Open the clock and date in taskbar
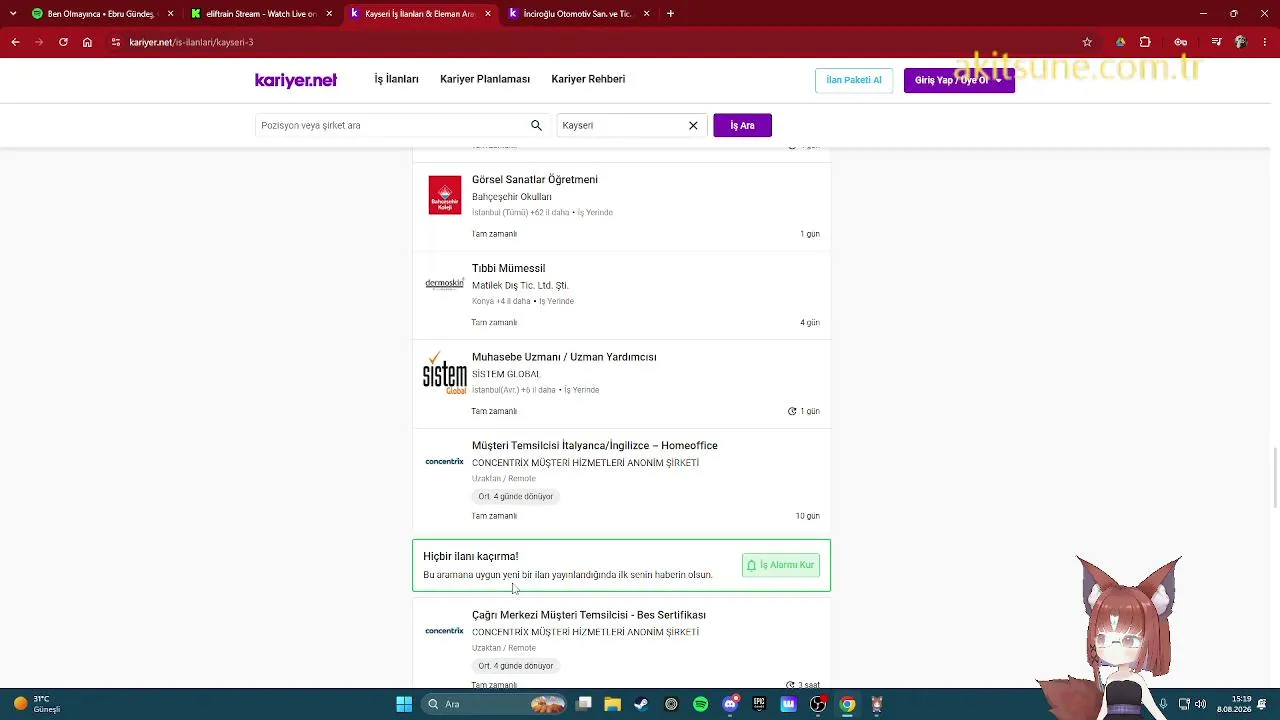The height and width of the screenshot is (720, 1280). [x=1234, y=704]
